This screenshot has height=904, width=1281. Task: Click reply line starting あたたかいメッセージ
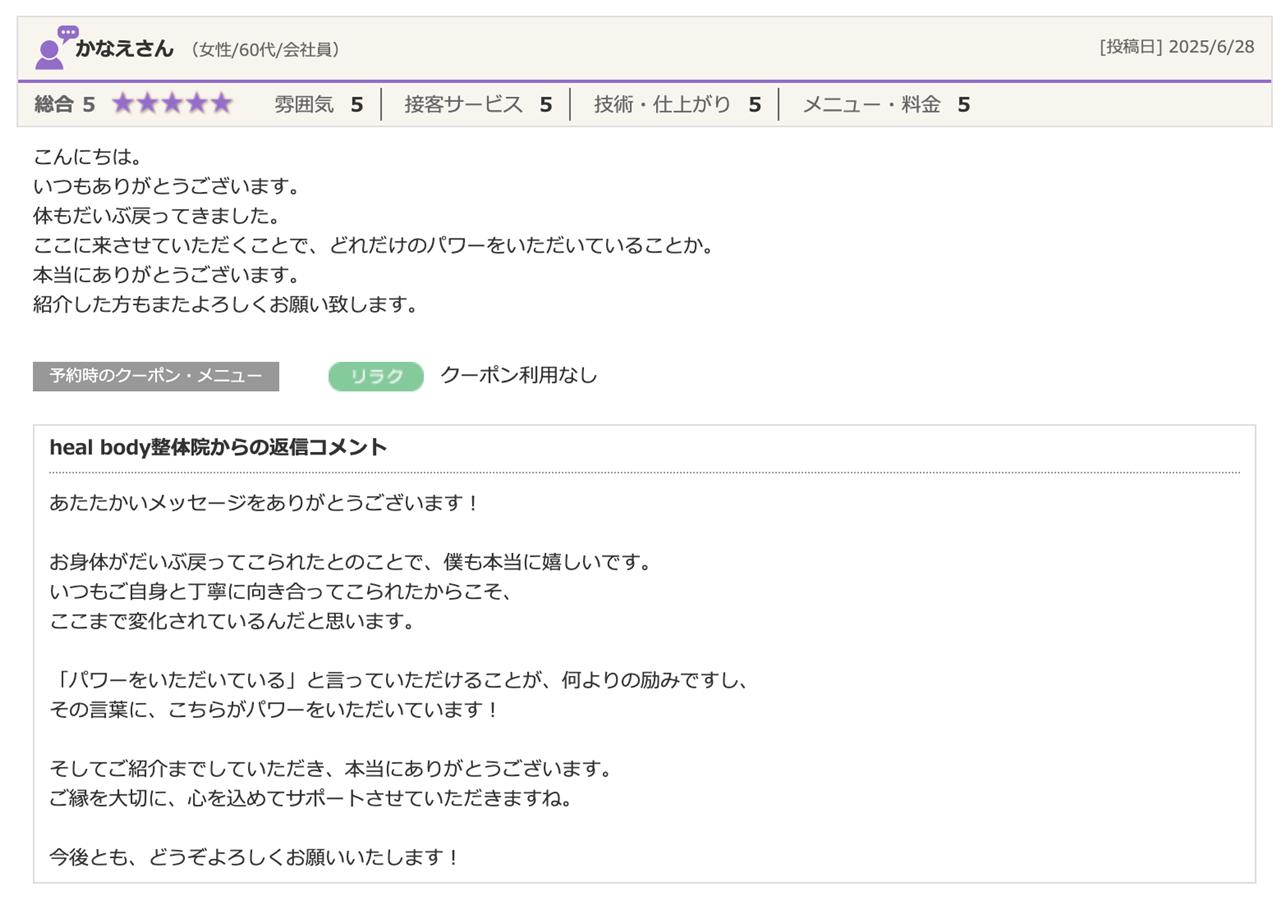click(x=265, y=503)
